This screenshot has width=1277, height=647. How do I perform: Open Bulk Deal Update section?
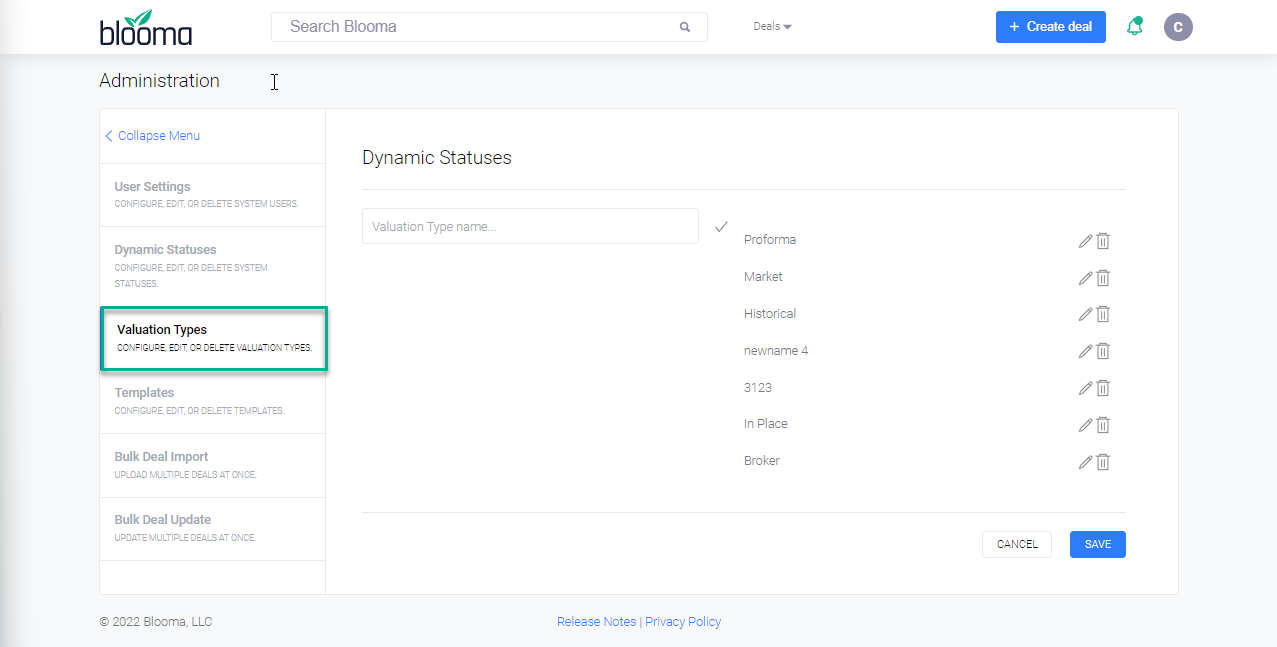(x=213, y=528)
